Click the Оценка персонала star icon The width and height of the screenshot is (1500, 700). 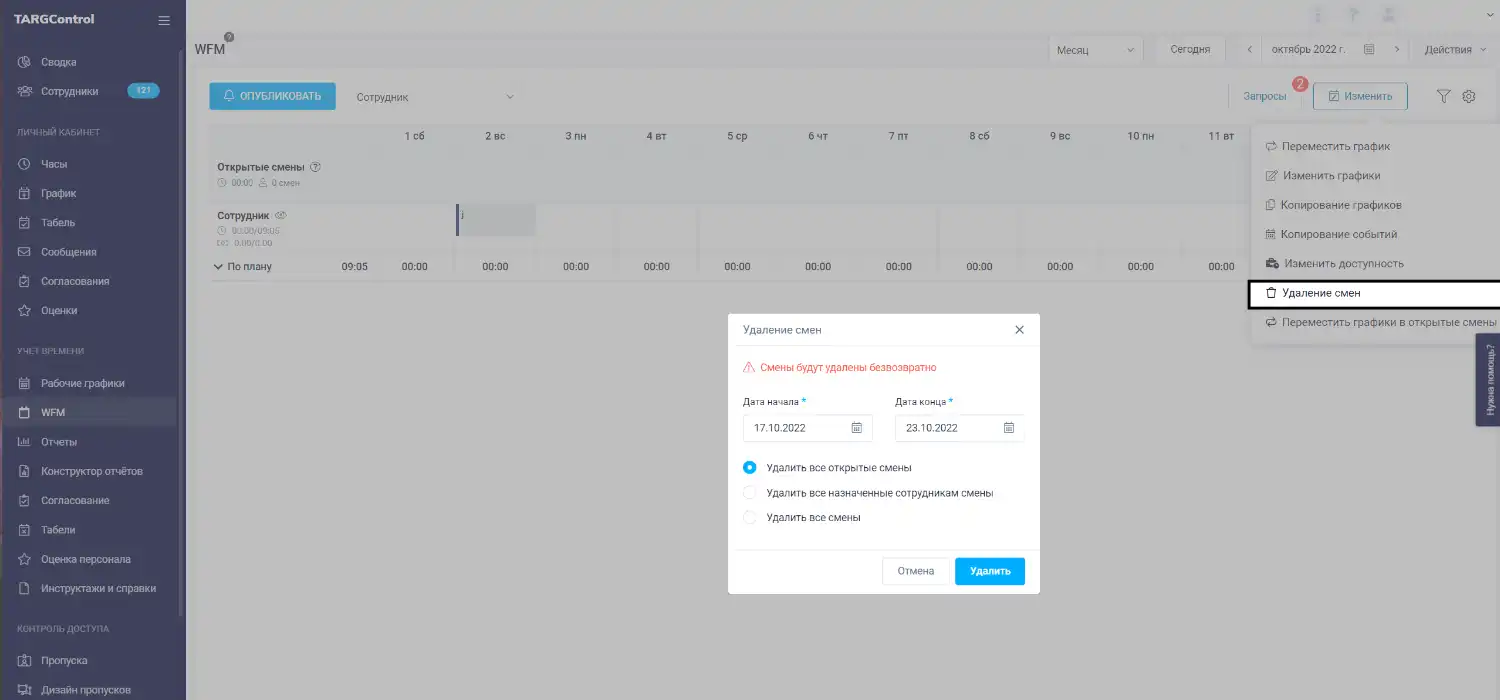click(24, 559)
